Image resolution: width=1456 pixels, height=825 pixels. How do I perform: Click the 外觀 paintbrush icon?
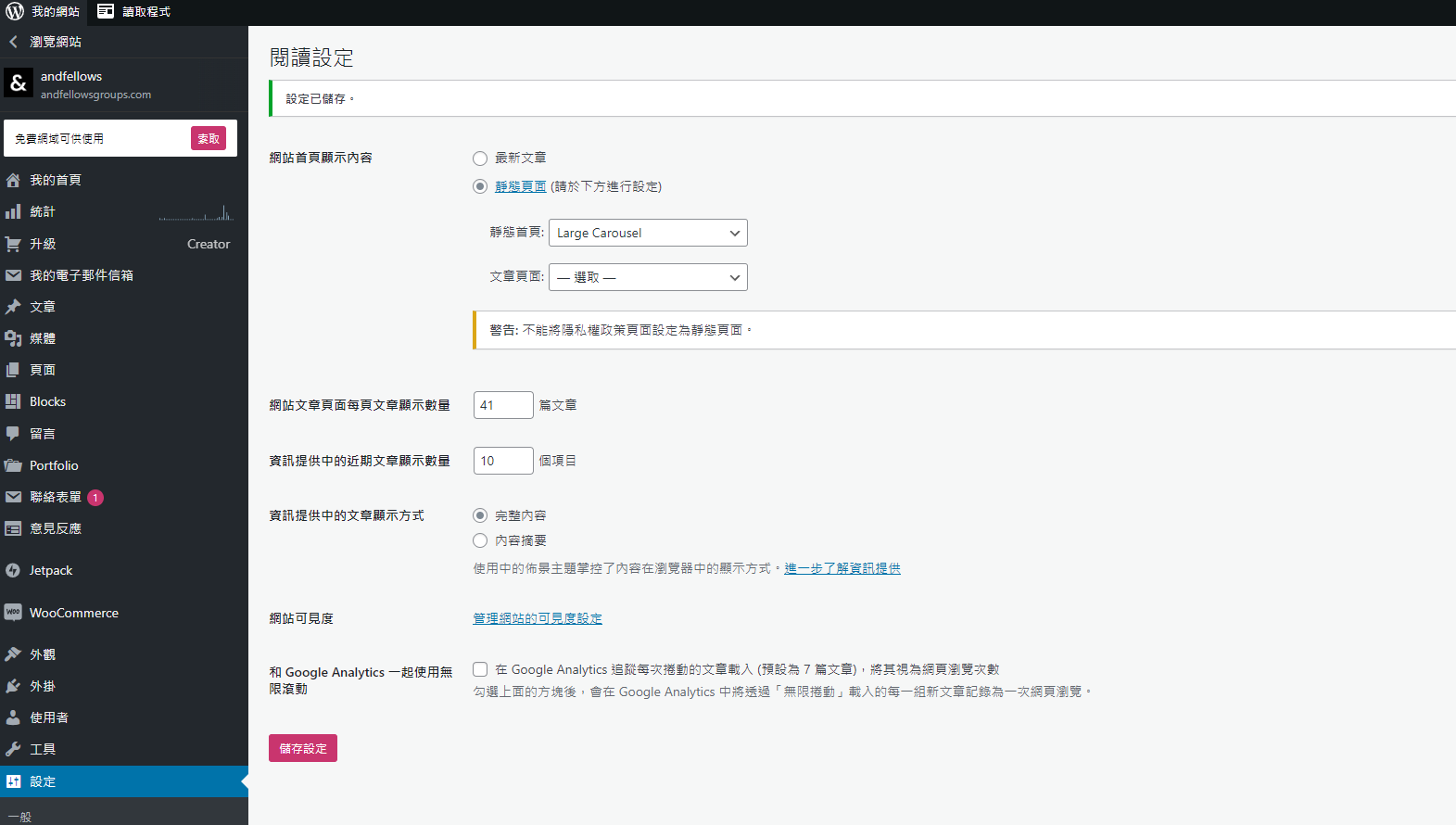[x=13, y=654]
